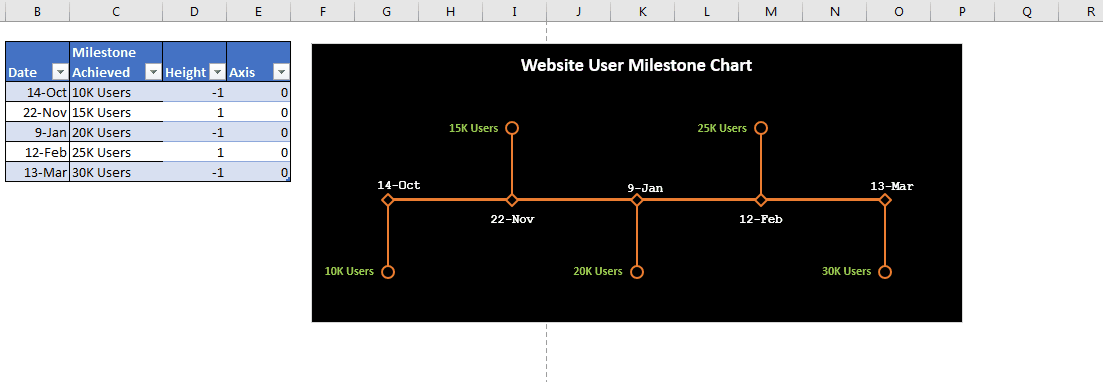Image resolution: width=1103 pixels, height=382 pixels.
Task: Click the 25K Users chart data label
Action: click(x=722, y=128)
